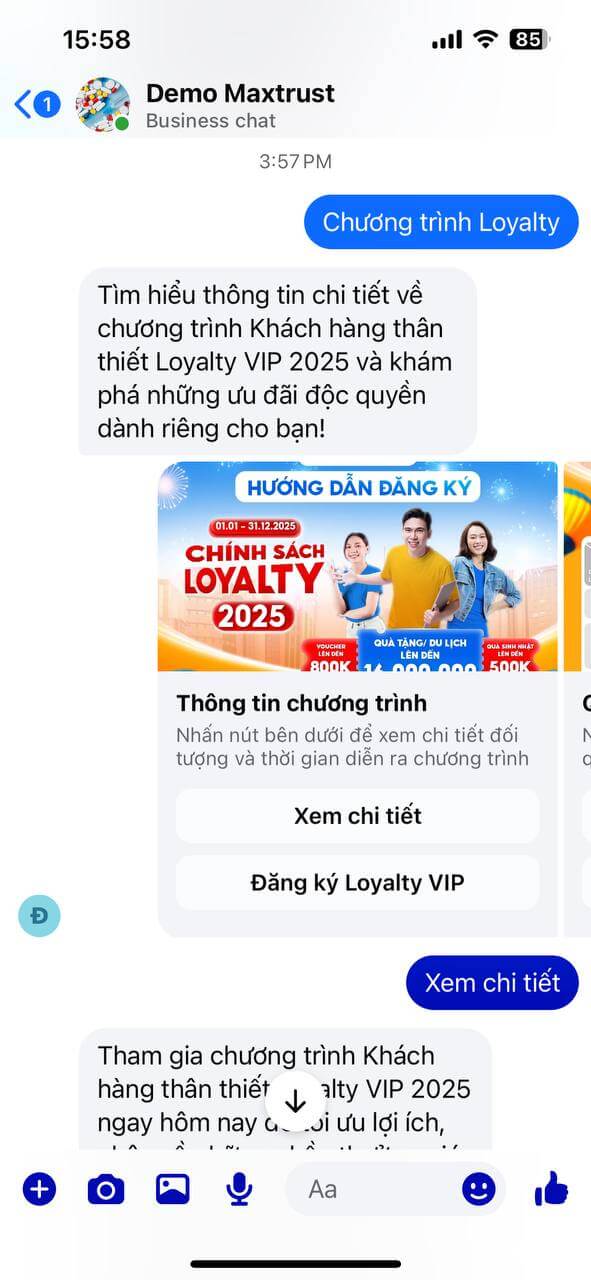Select the sent Chương trình Loyalty bubble
Viewport: 591px width, 1280px height.
tap(441, 222)
